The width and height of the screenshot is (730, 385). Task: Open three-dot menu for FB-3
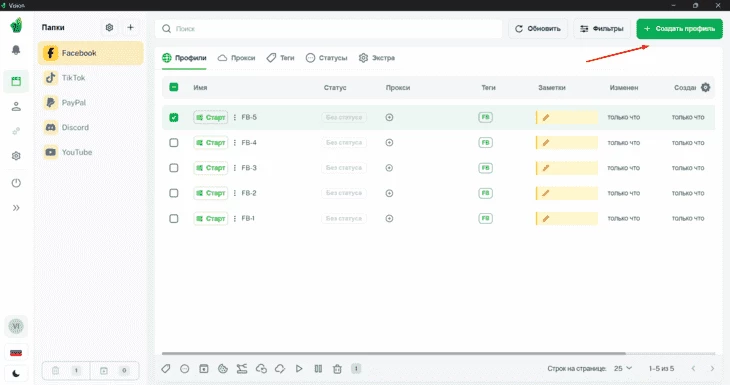[235, 168]
